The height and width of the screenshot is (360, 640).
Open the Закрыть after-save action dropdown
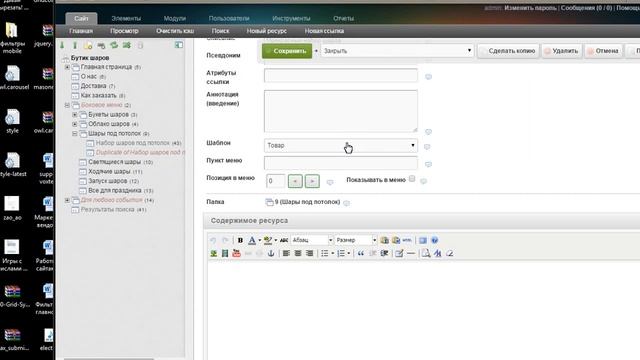coord(397,51)
